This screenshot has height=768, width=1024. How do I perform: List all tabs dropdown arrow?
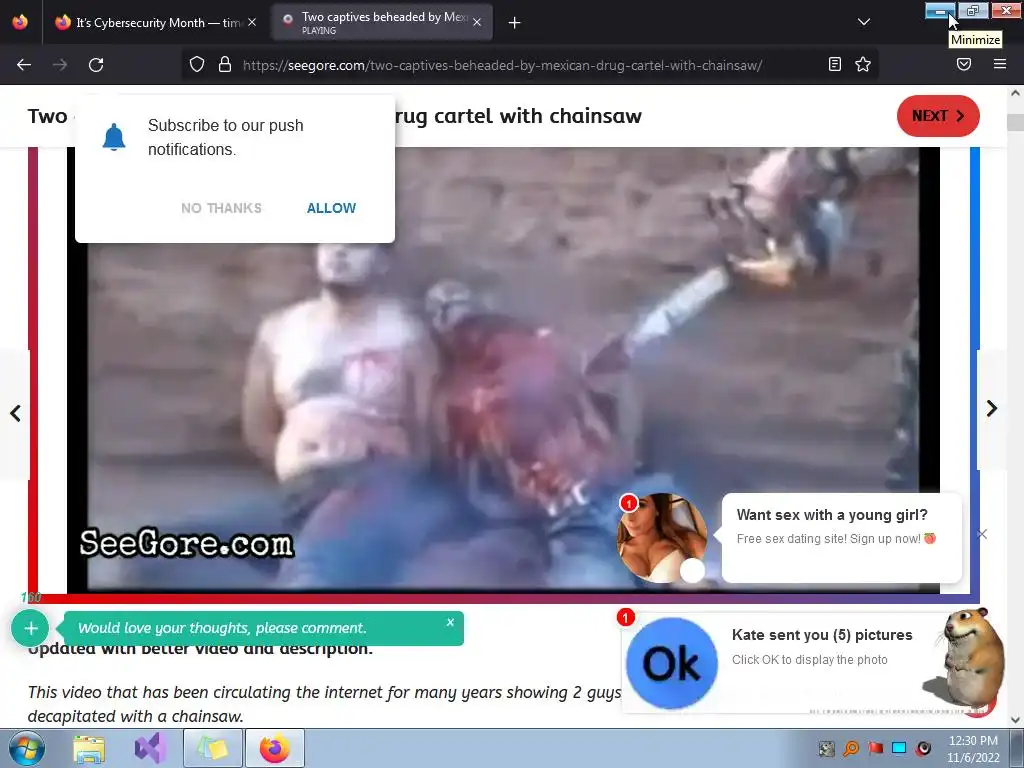point(863,22)
